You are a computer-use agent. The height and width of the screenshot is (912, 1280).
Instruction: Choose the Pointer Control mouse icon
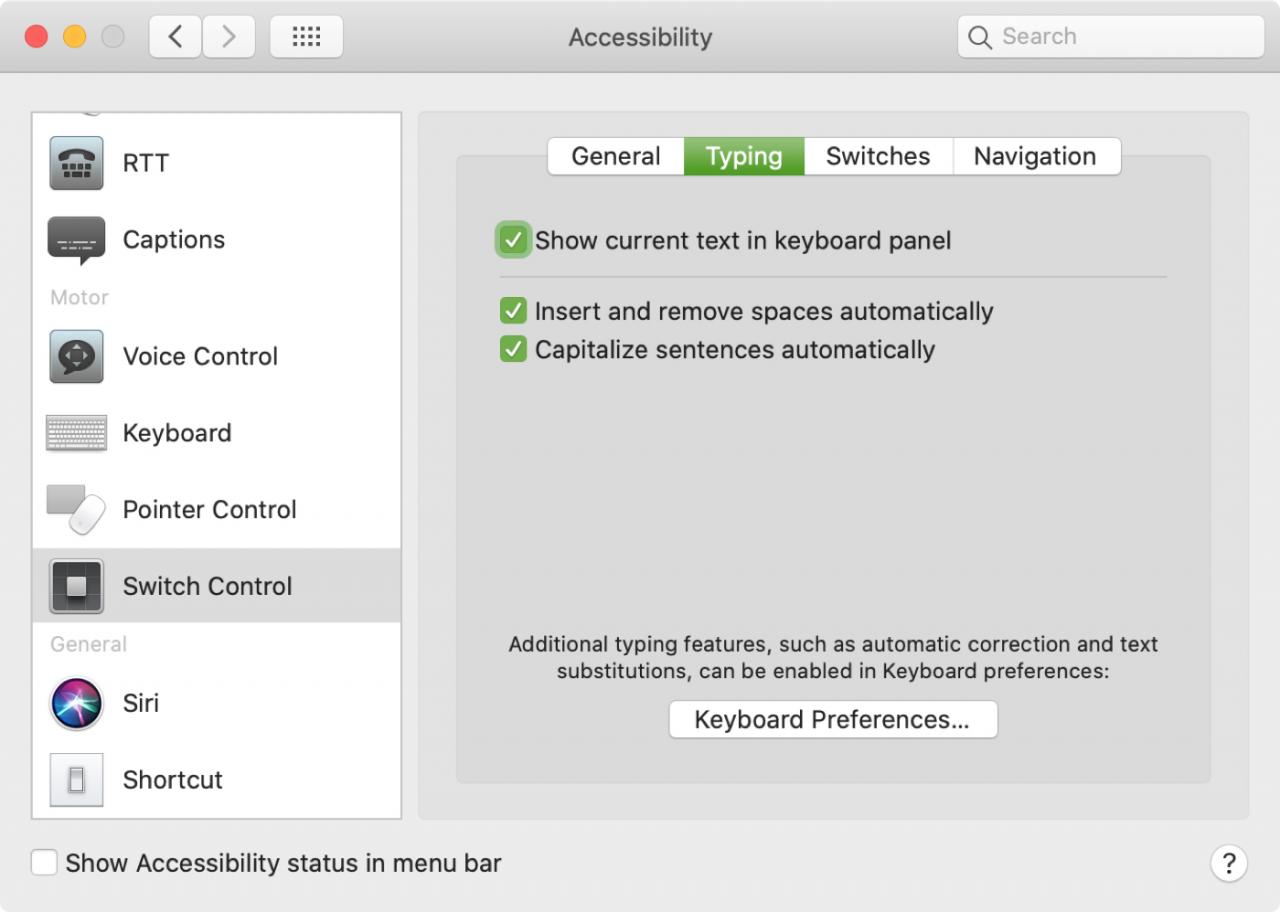(x=76, y=510)
